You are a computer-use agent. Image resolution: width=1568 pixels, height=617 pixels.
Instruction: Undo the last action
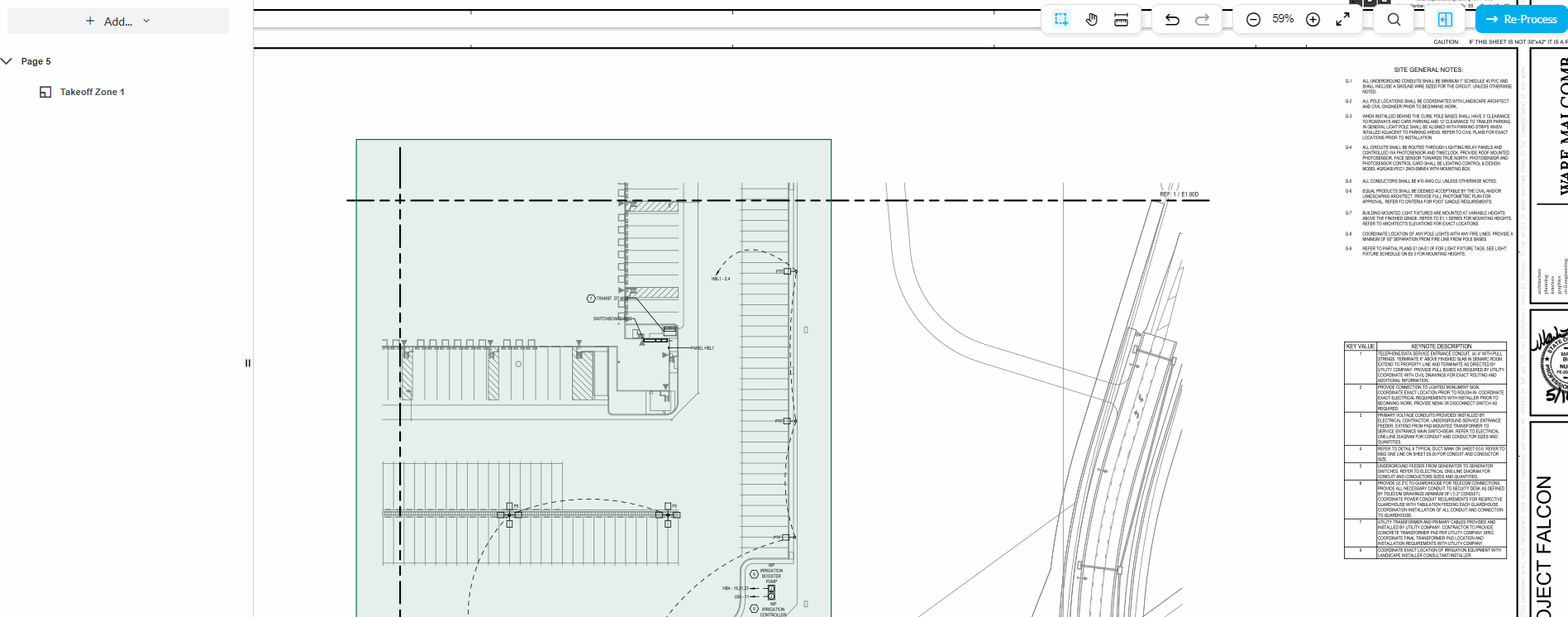coord(1172,19)
